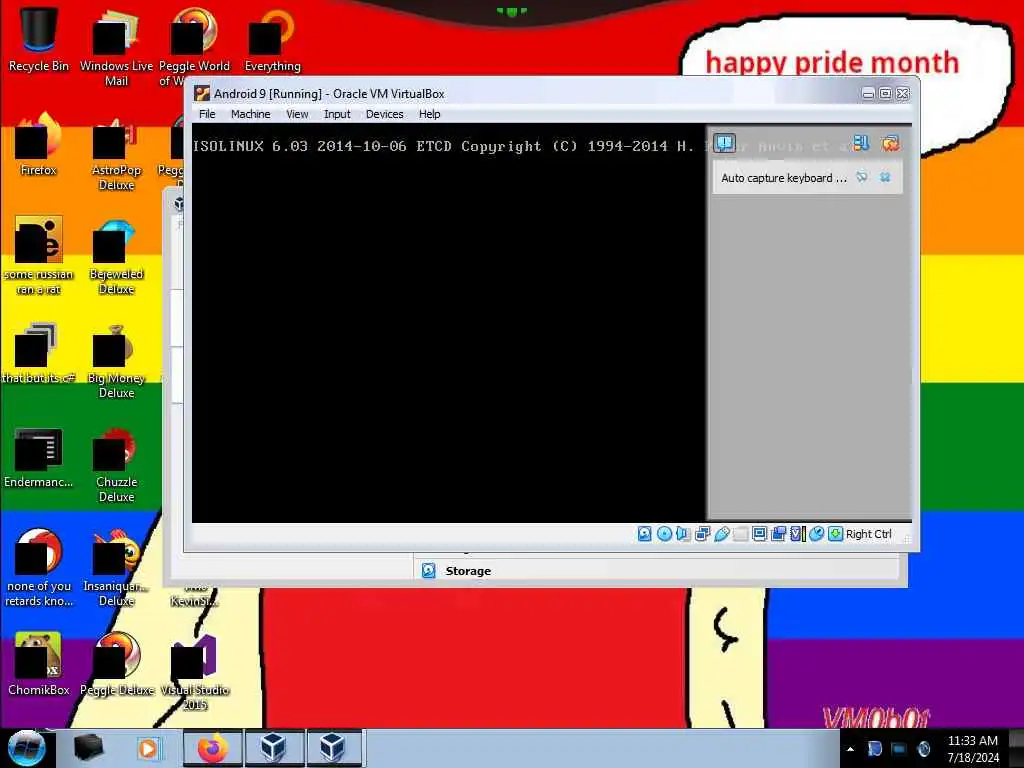1024x768 pixels.
Task: Click the Show Desktop strip beside the clock
Action: tap(1016, 748)
